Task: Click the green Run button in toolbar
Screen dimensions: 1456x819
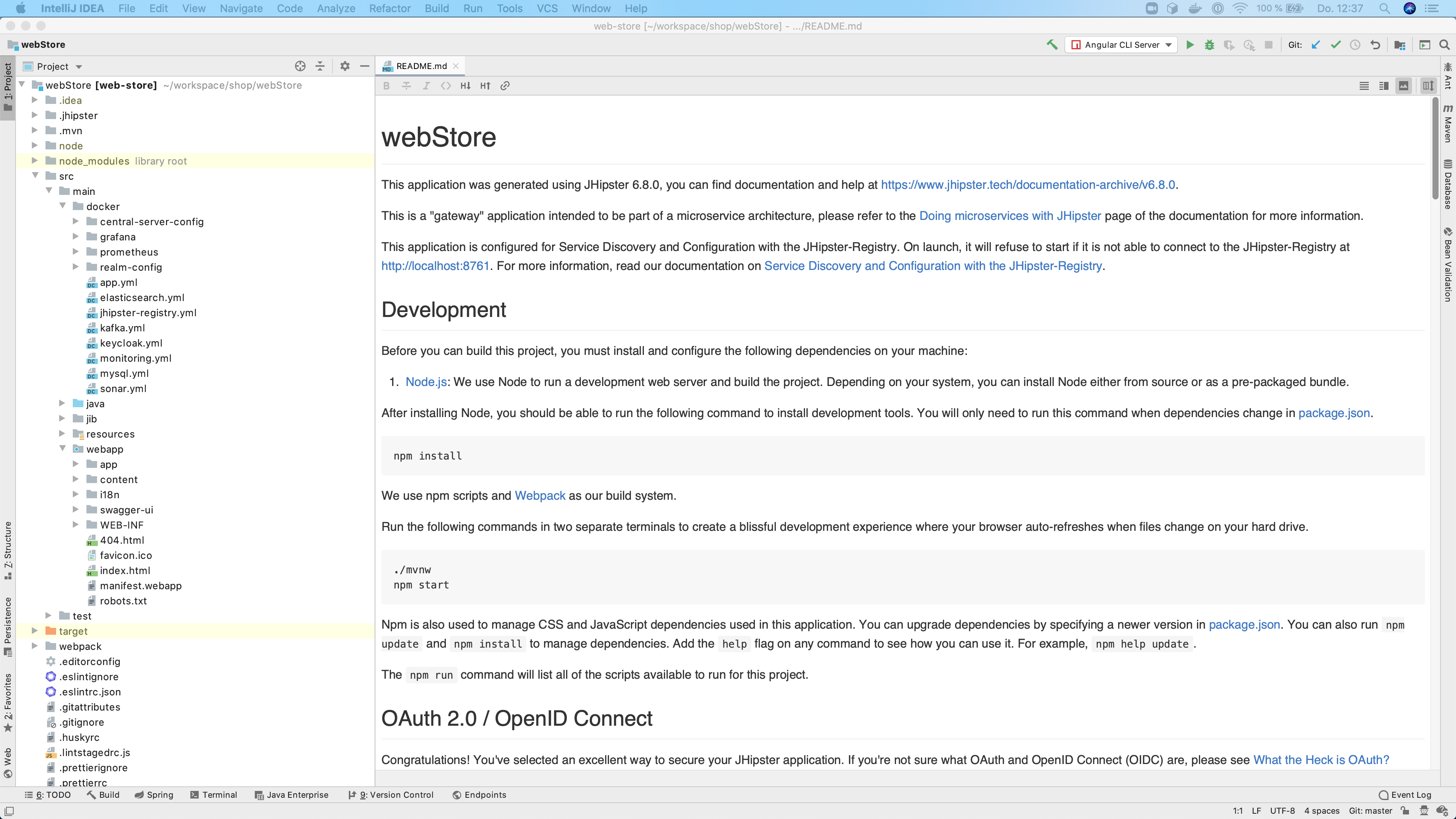Action: pos(1190,45)
